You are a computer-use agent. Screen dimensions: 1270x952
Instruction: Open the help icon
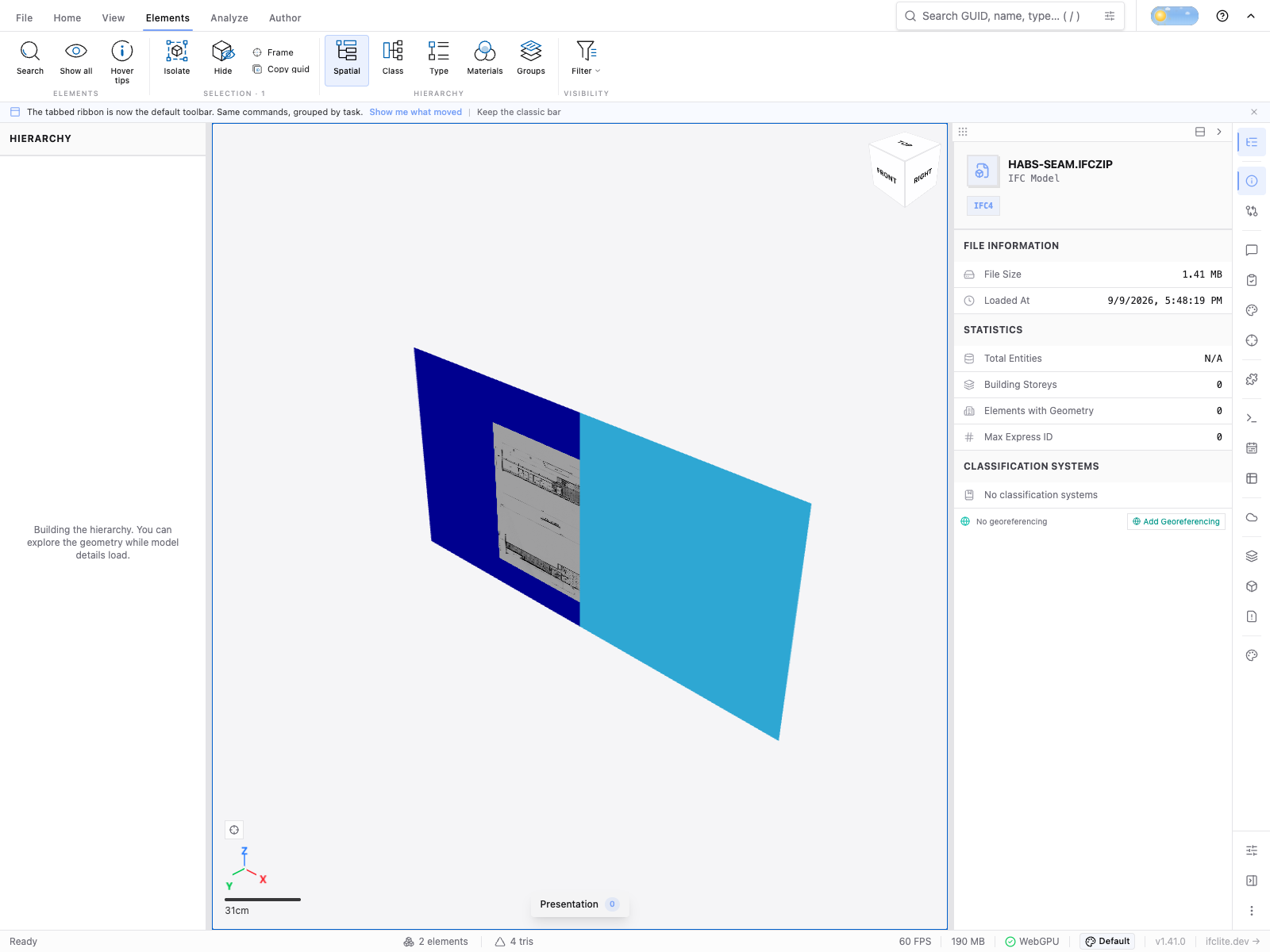tap(1222, 16)
